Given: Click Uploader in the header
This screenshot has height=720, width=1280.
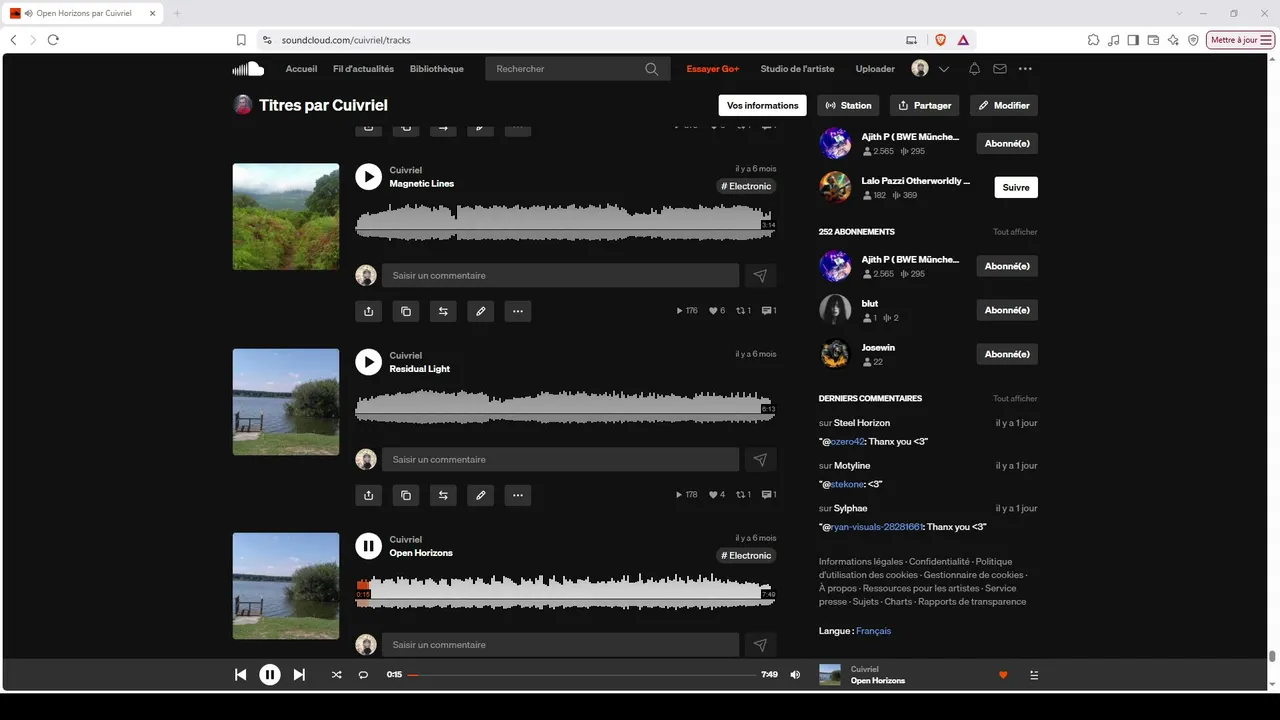Looking at the screenshot, I should pos(875,69).
